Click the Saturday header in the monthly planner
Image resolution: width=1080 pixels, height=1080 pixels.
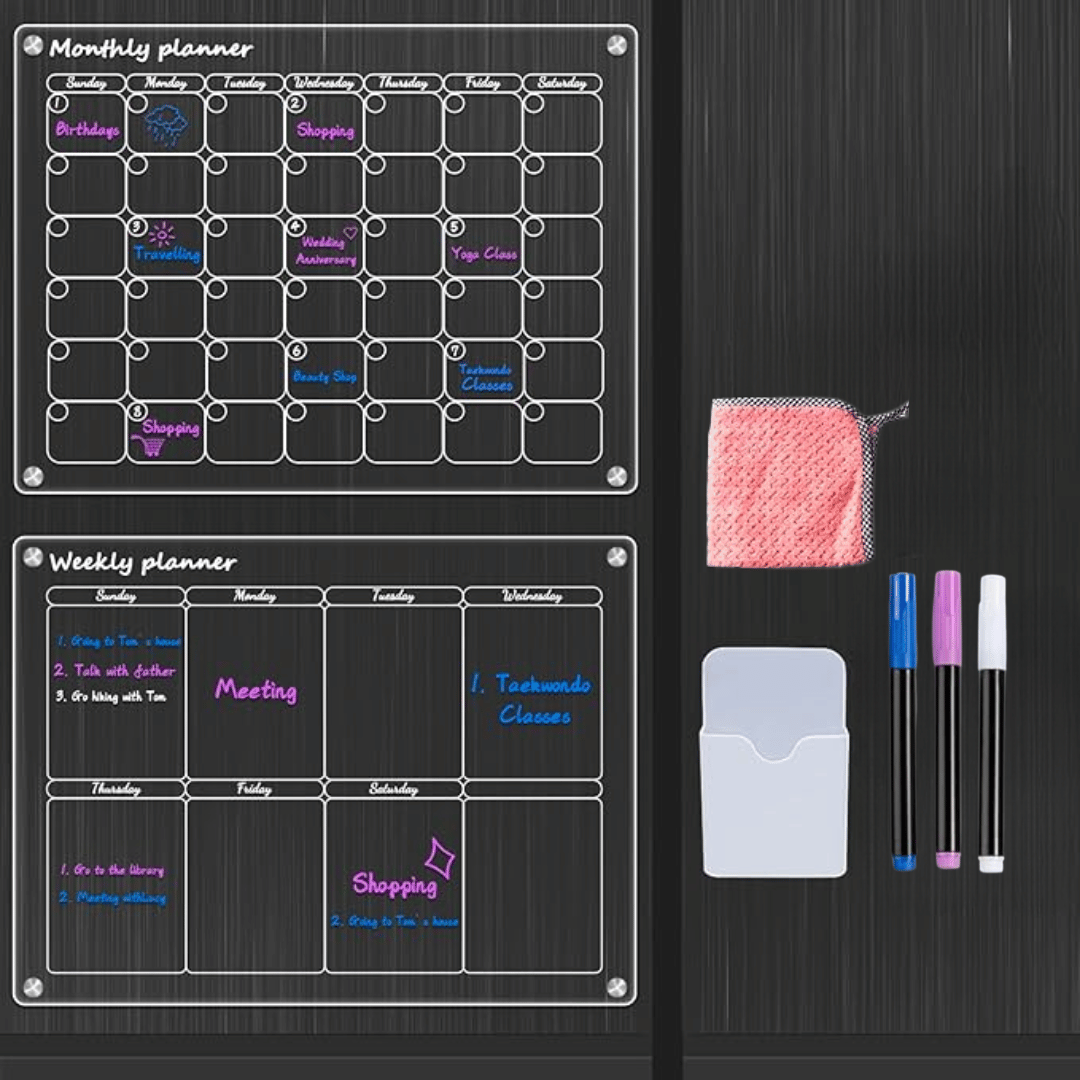click(562, 83)
